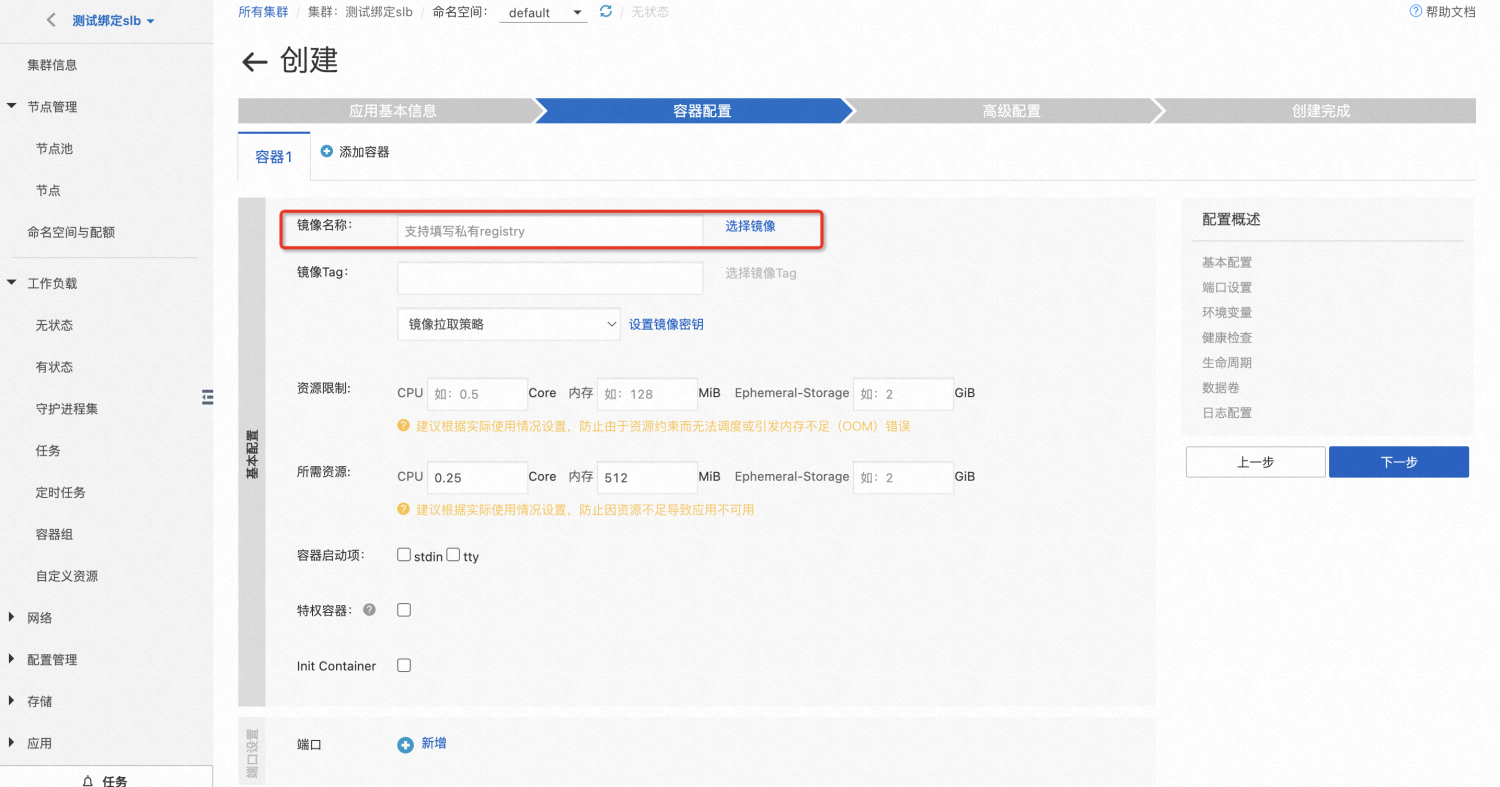The image size is (1500, 787).
Task: Open the 镜像拉取策略 dropdown
Action: coord(509,324)
